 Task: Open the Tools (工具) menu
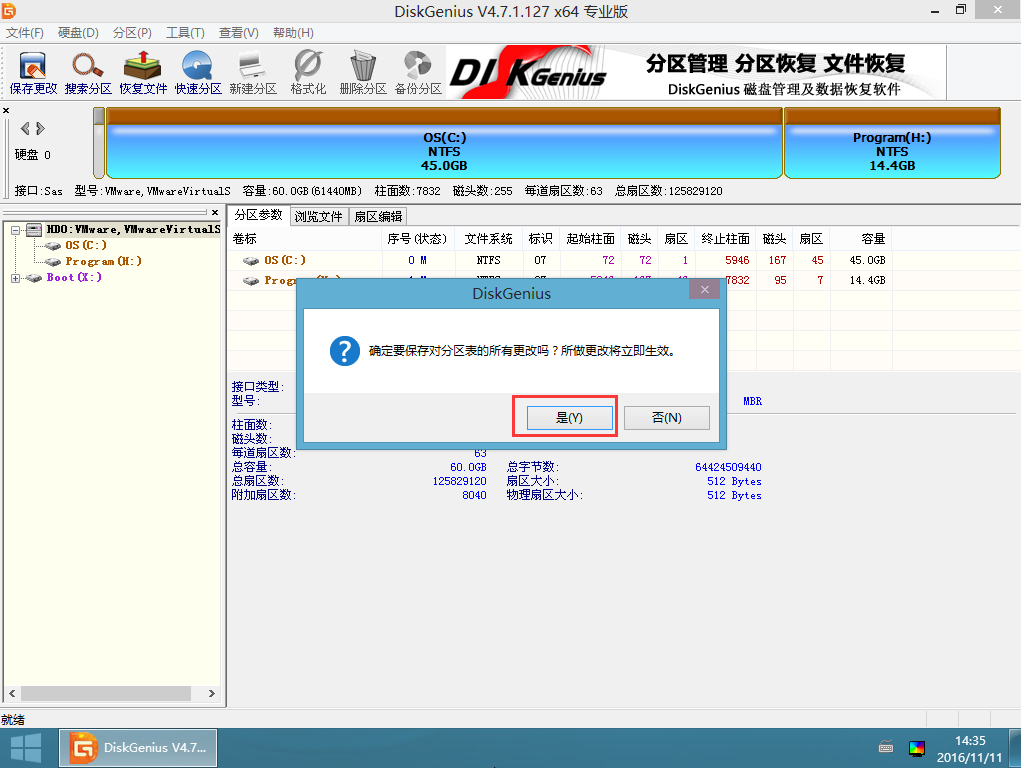coord(185,33)
